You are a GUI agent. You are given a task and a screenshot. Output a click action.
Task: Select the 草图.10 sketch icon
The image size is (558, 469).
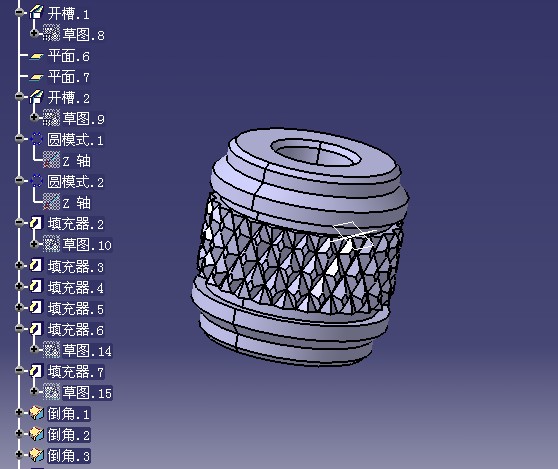click(x=52, y=244)
